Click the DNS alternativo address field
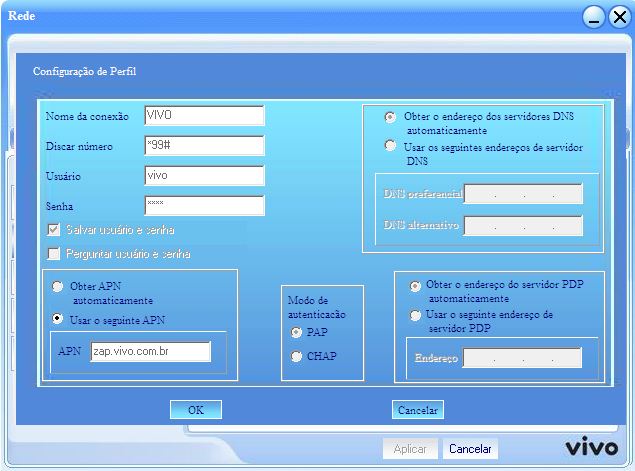This screenshot has height=471, width=635. point(523,226)
